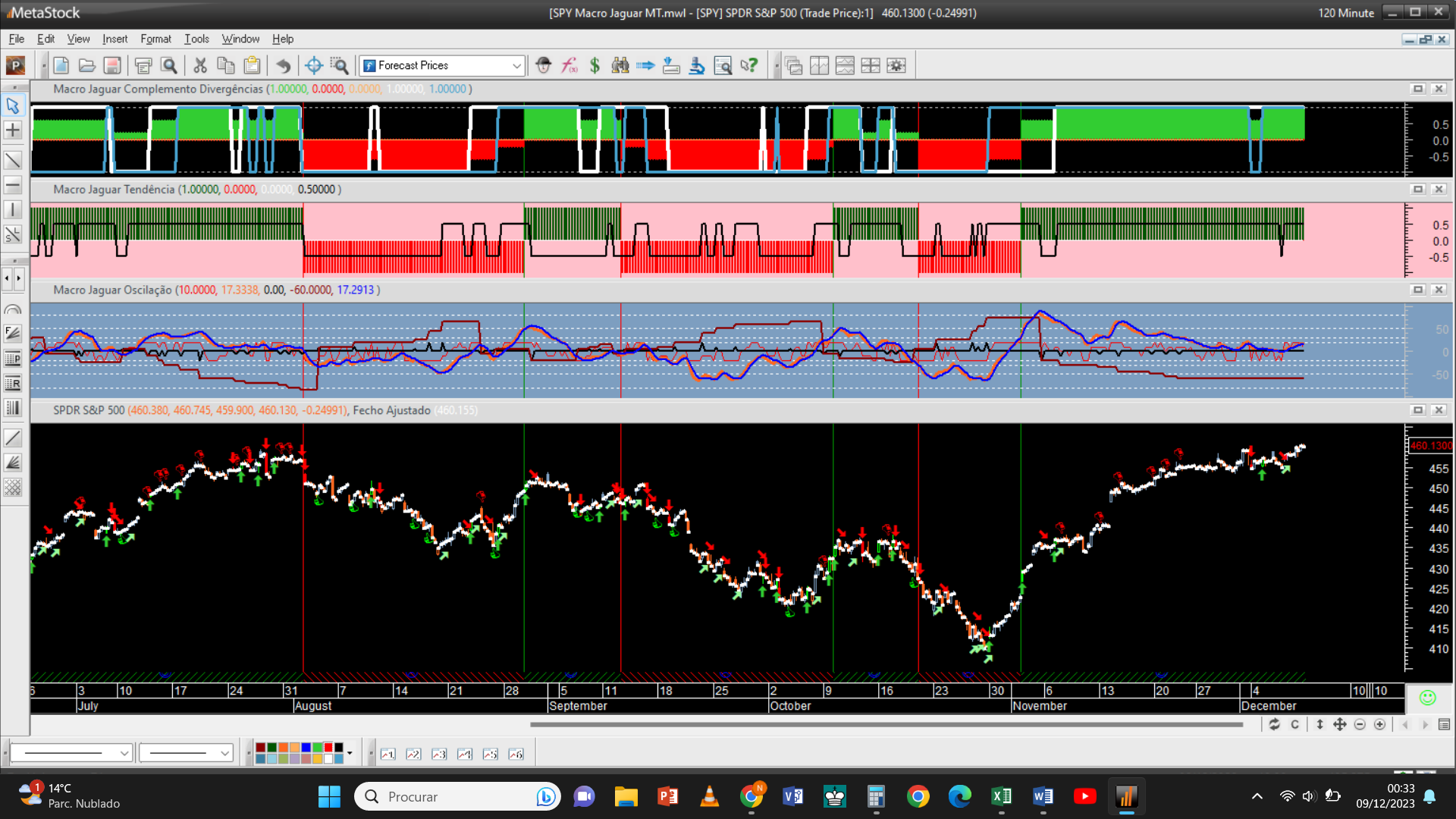Open the Tools menu

click(196, 39)
